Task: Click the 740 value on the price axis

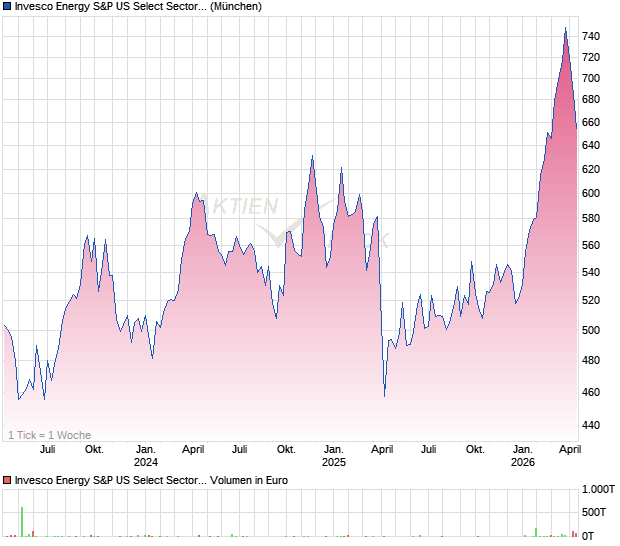Action: tap(591, 37)
